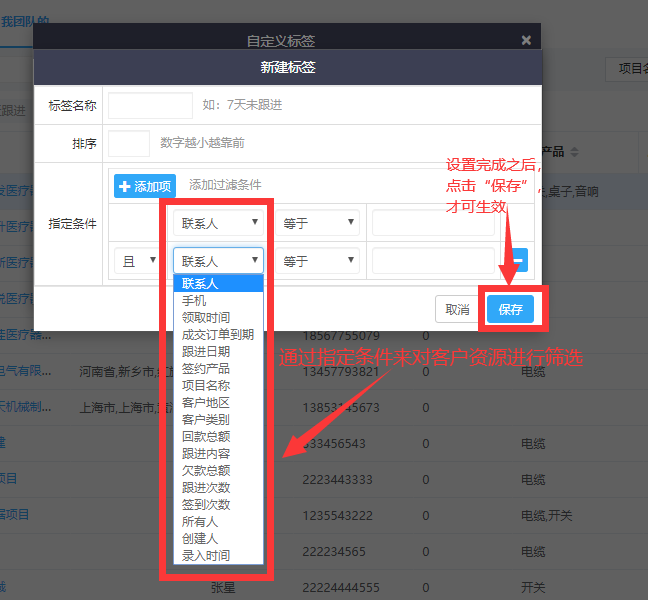Click phone number 222234565 in the table

click(x=334, y=551)
